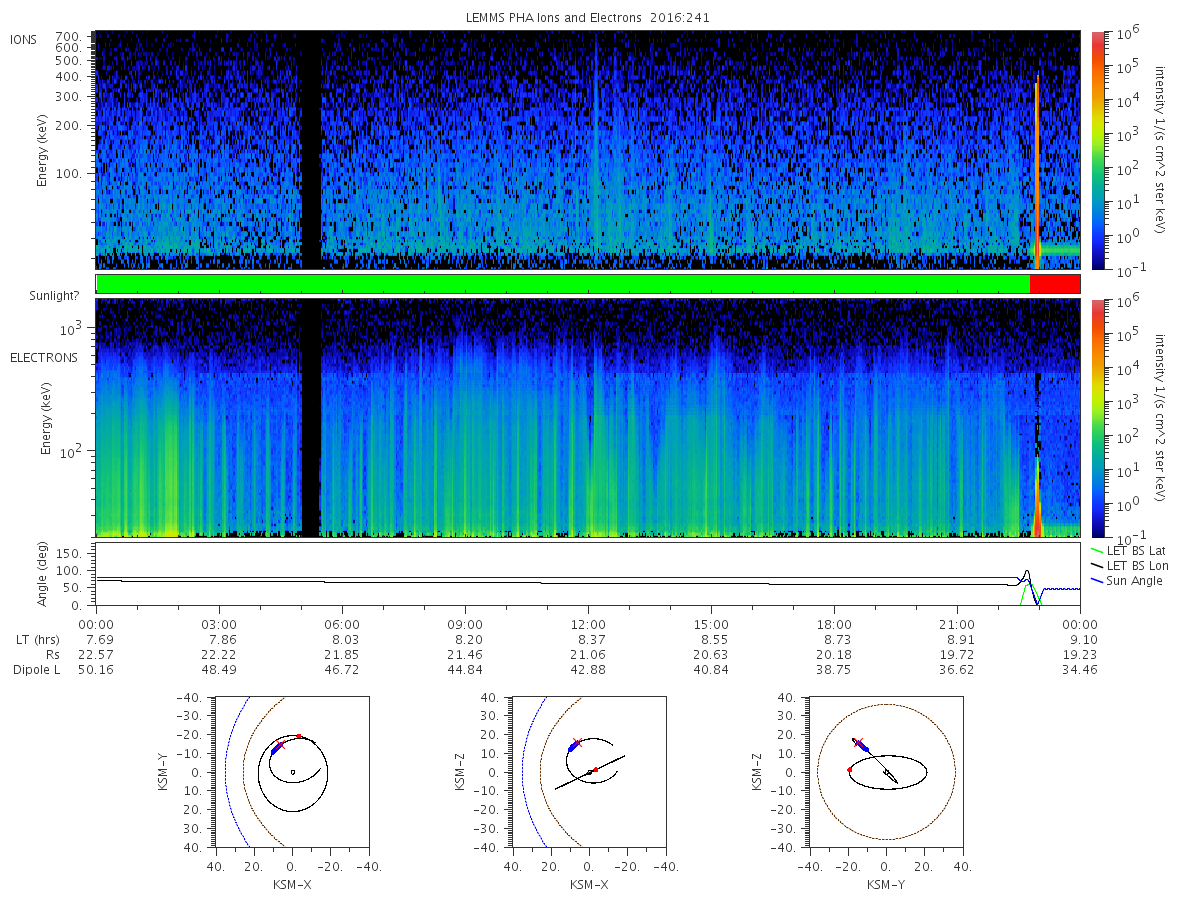The image size is (1200, 900).
Task: Click the red X marker in KSM-X/KSM-Y plot
Action: [x=280, y=745]
